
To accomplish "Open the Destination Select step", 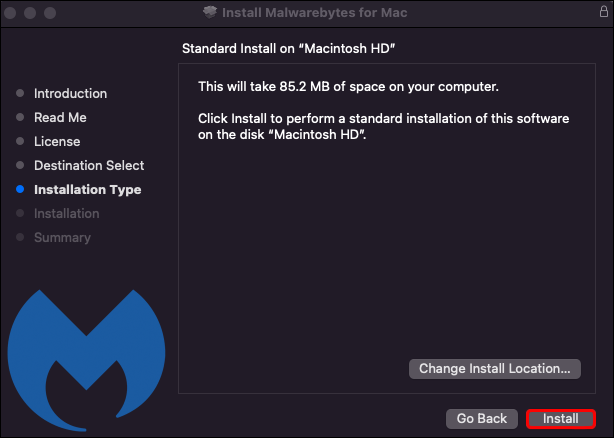I will click(89, 165).
